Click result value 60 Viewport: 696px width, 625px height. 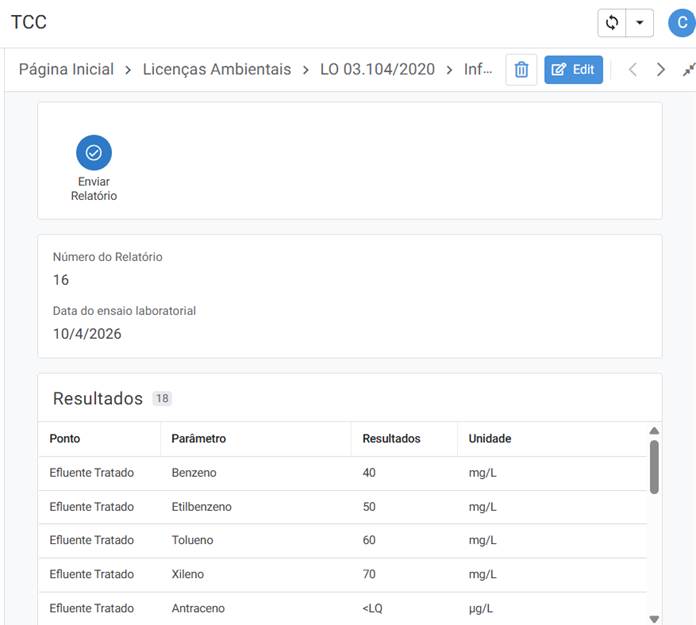click(x=369, y=540)
